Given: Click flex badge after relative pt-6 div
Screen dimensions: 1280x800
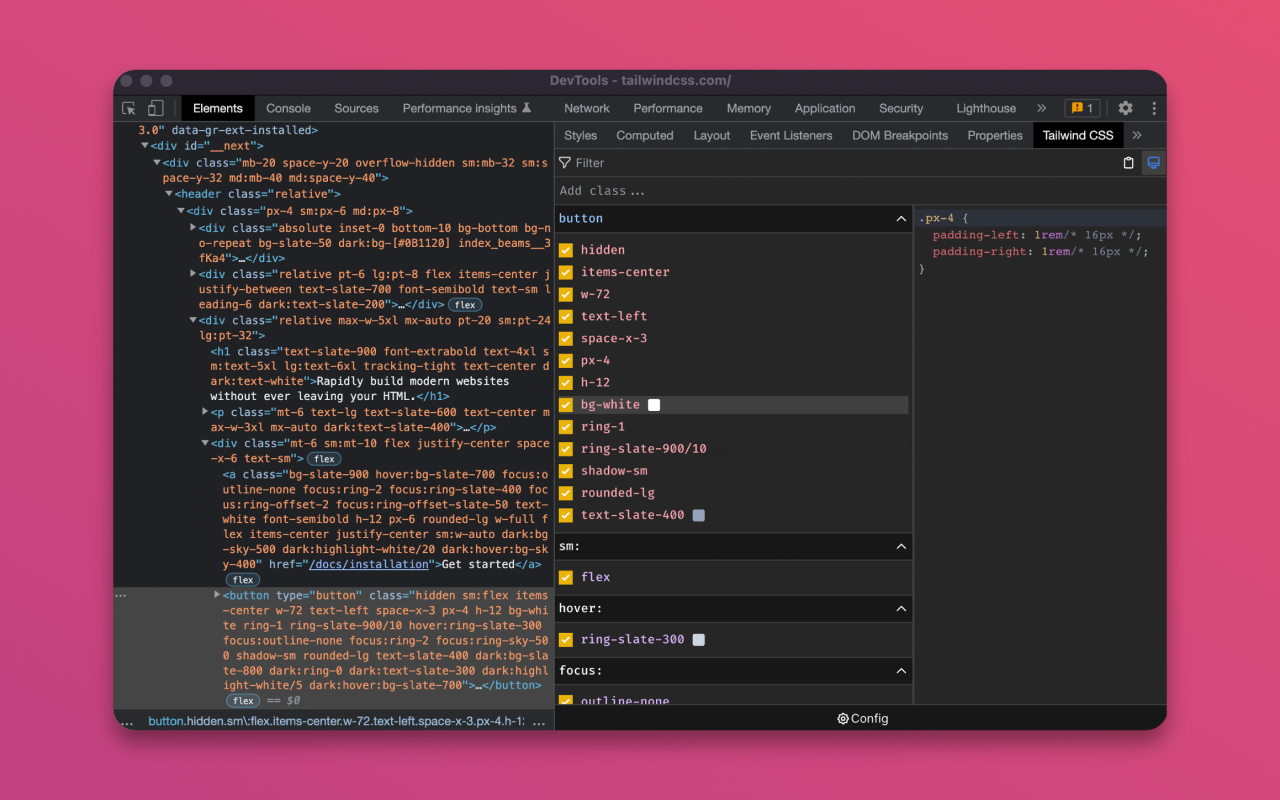Looking at the screenshot, I should pos(464,305).
